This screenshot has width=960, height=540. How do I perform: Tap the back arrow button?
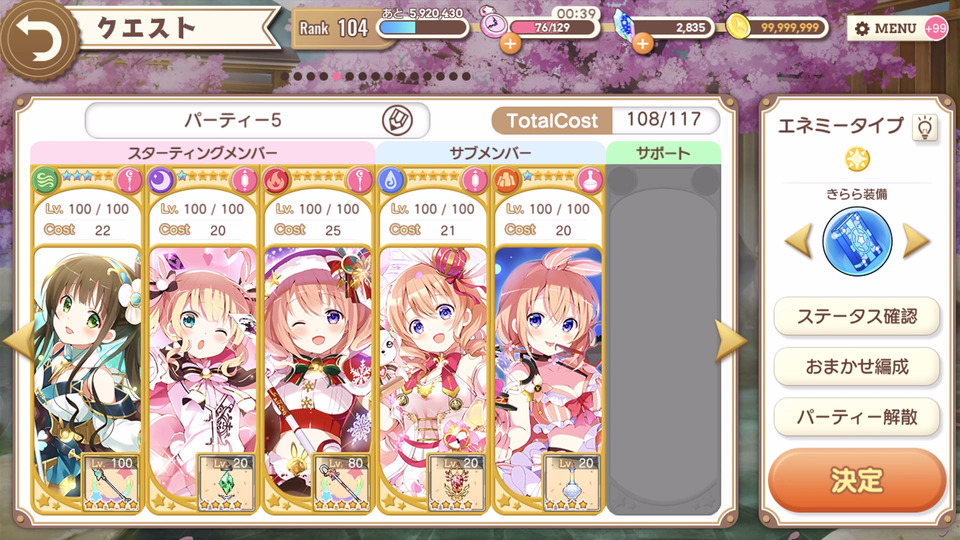click(x=38, y=39)
